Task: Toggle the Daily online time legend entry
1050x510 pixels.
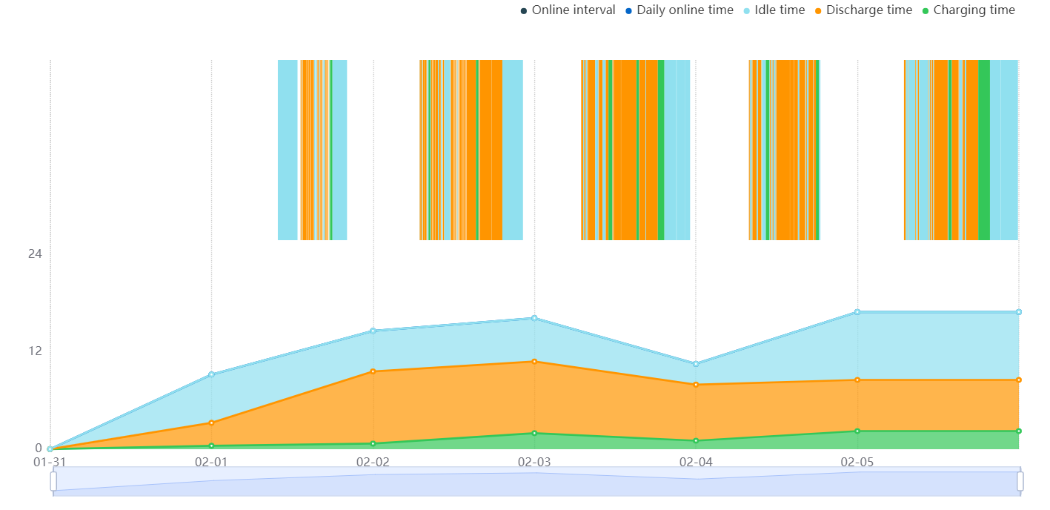Action: pyautogui.click(x=679, y=10)
